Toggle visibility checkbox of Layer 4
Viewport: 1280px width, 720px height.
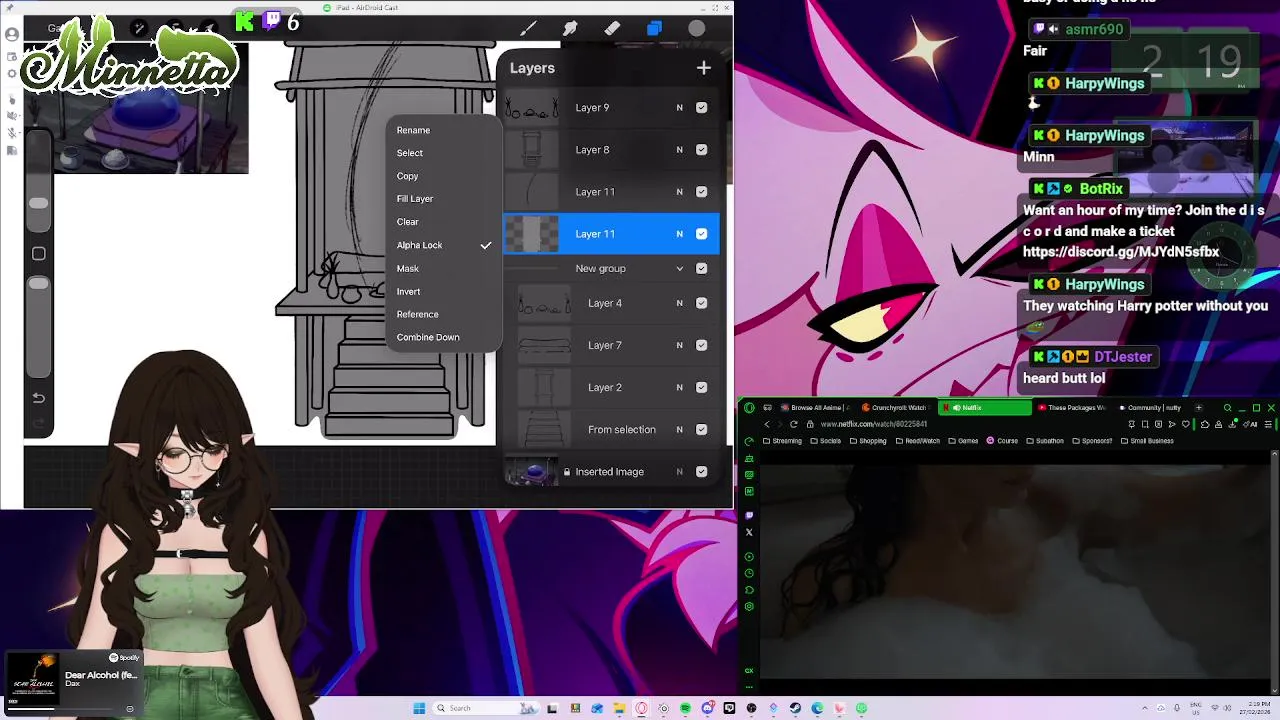[701, 303]
